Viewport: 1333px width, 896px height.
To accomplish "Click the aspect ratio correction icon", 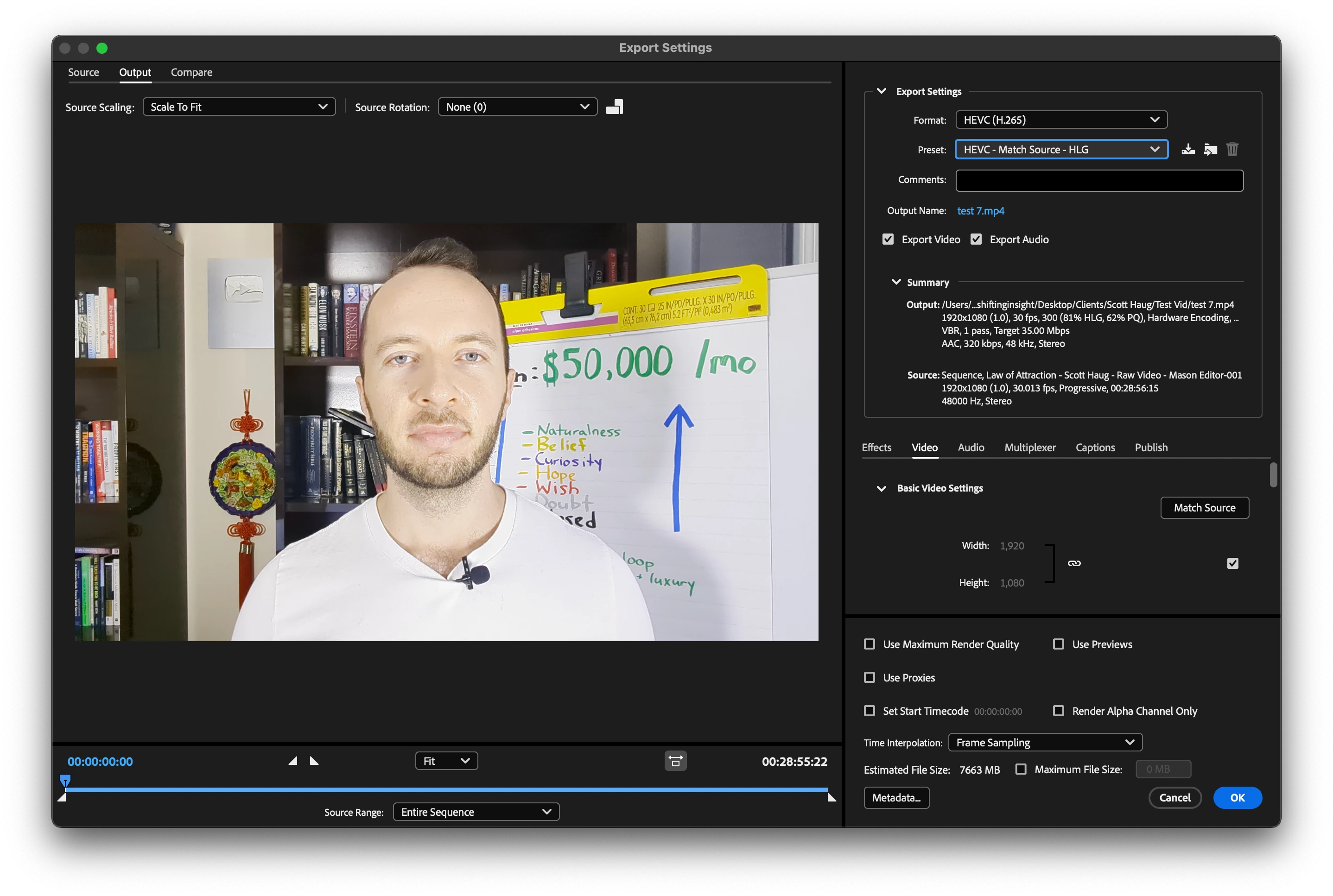I will 675,761.
